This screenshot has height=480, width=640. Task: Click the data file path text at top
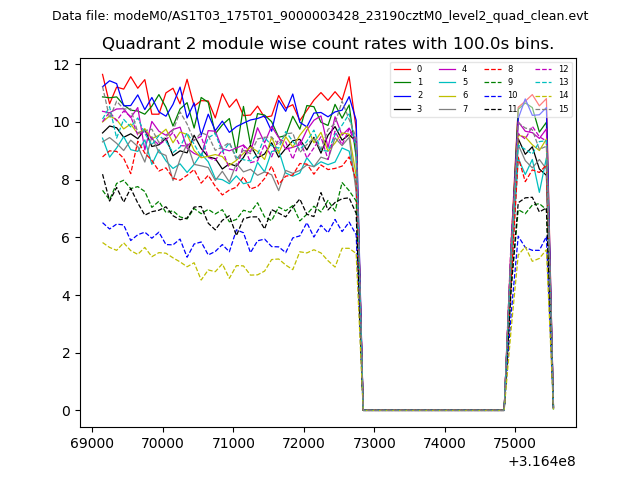pyautogui.click(x=320, y=16)
